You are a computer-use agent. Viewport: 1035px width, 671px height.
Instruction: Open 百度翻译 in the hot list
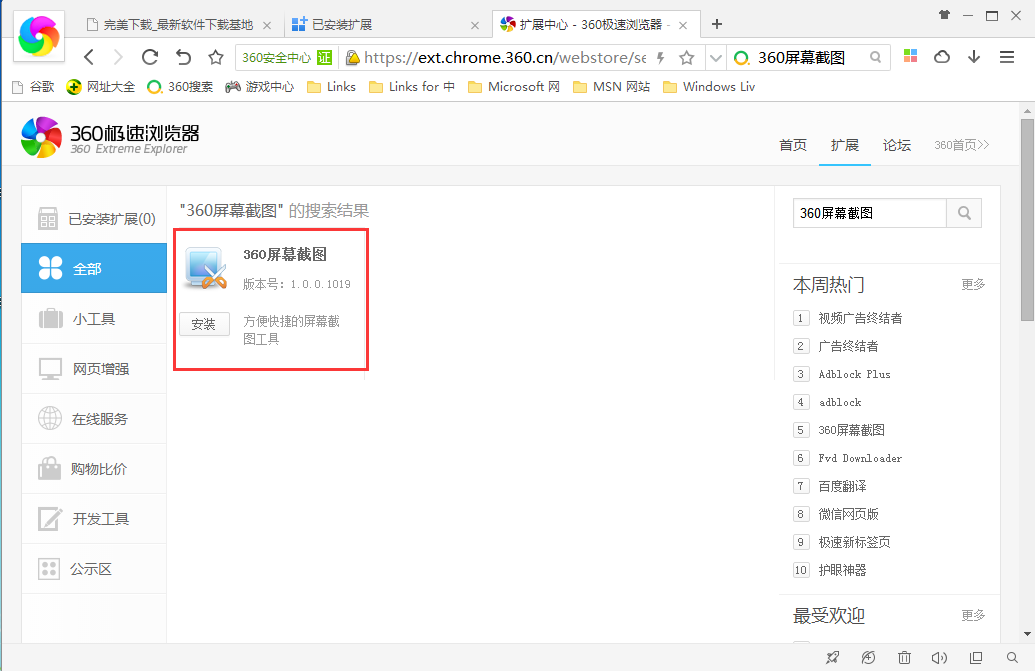pos(842,486)
